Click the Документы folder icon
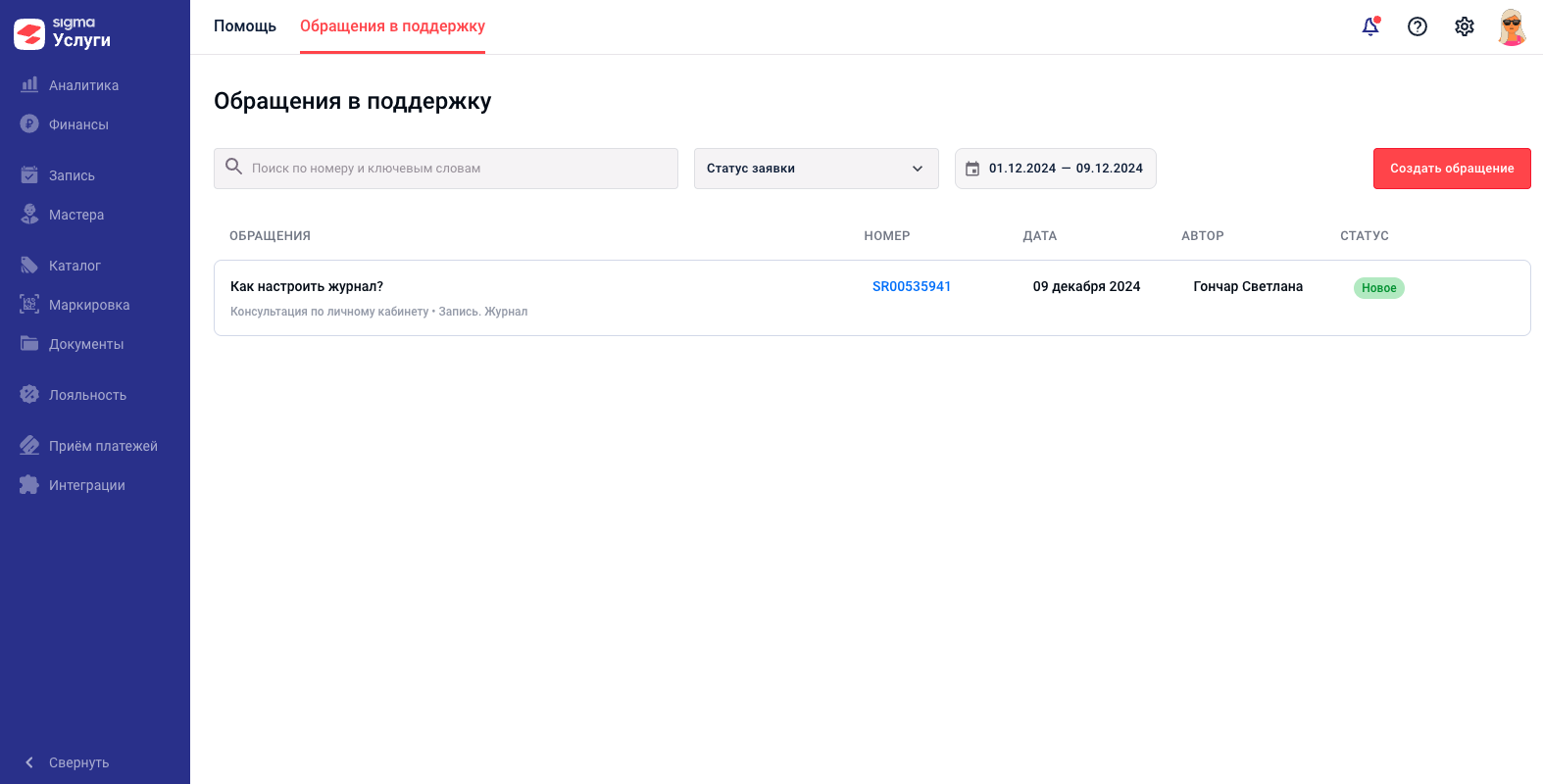Viewport: 1543px width, 784px height. click(x=29, y=343)
